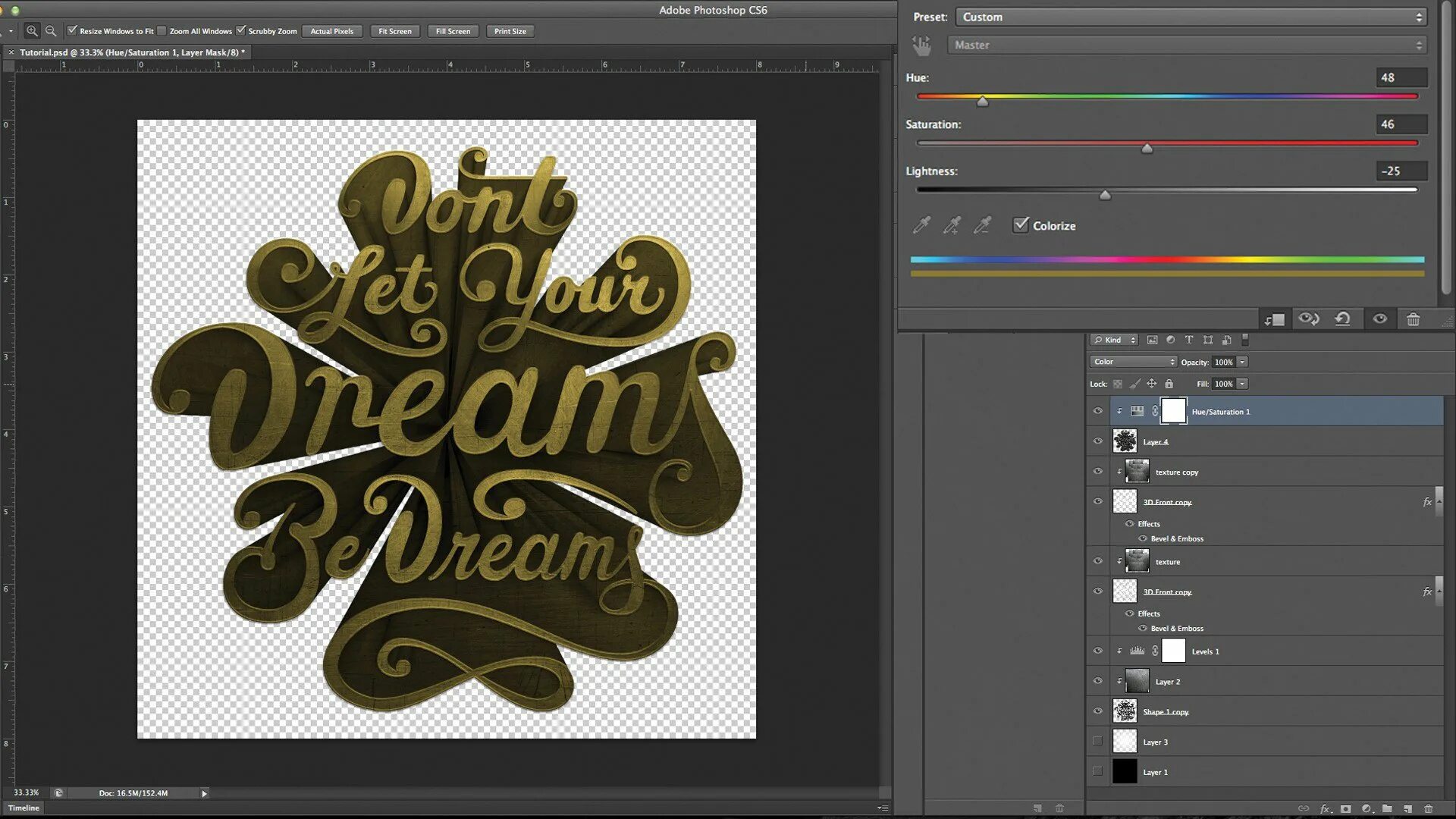Click the Hue slider handle
The width and height of the screenshot is (1456, 819).
(x=982, y=102)
